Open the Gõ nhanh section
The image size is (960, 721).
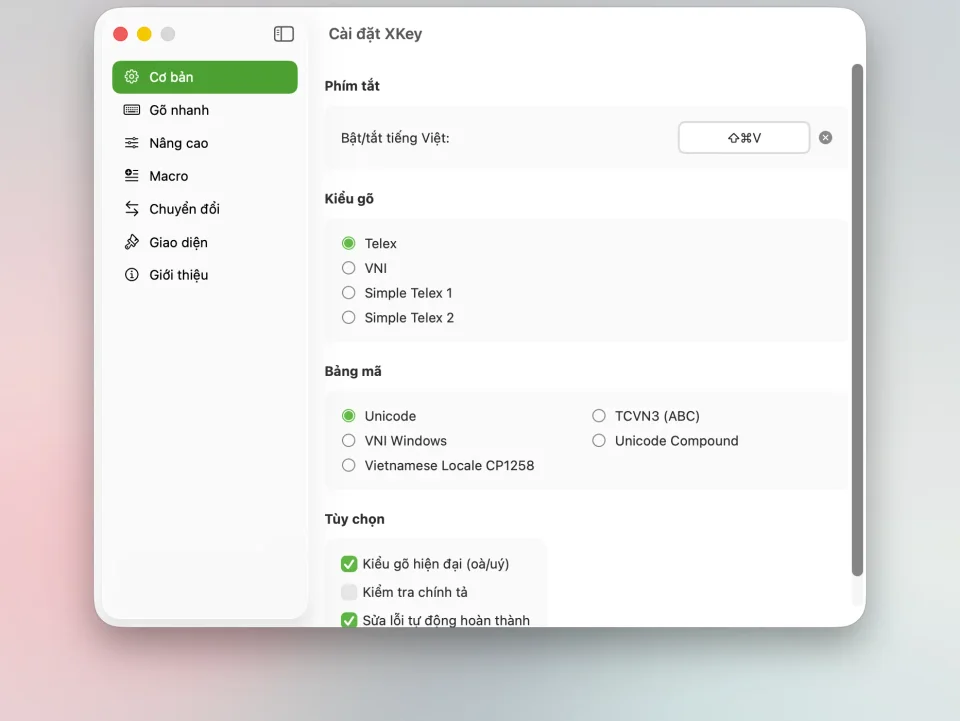205,110
